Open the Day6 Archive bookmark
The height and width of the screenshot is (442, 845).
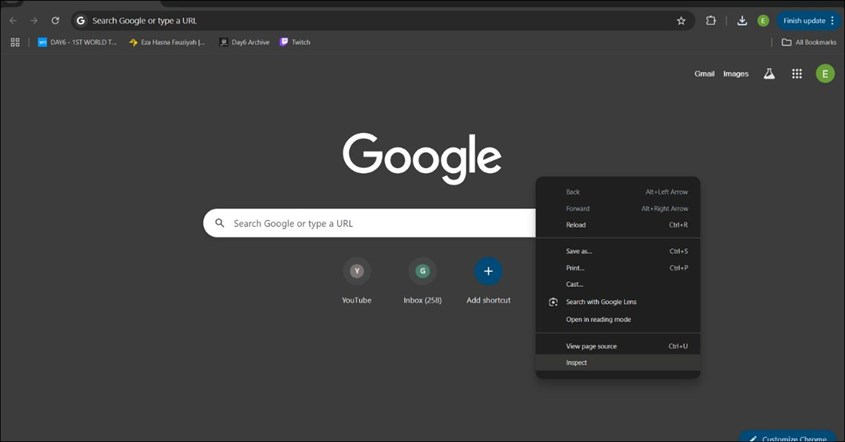pos(245,42)
